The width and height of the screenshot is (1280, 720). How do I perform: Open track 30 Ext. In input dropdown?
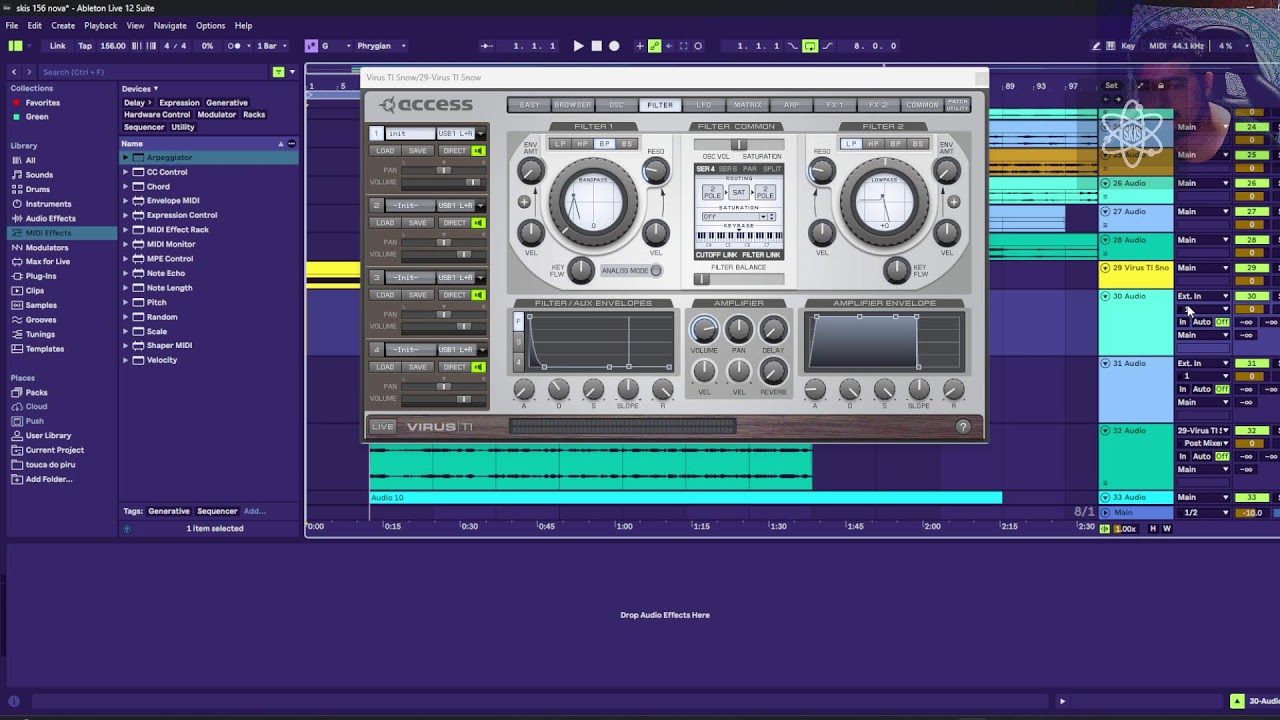point(1203,296)
